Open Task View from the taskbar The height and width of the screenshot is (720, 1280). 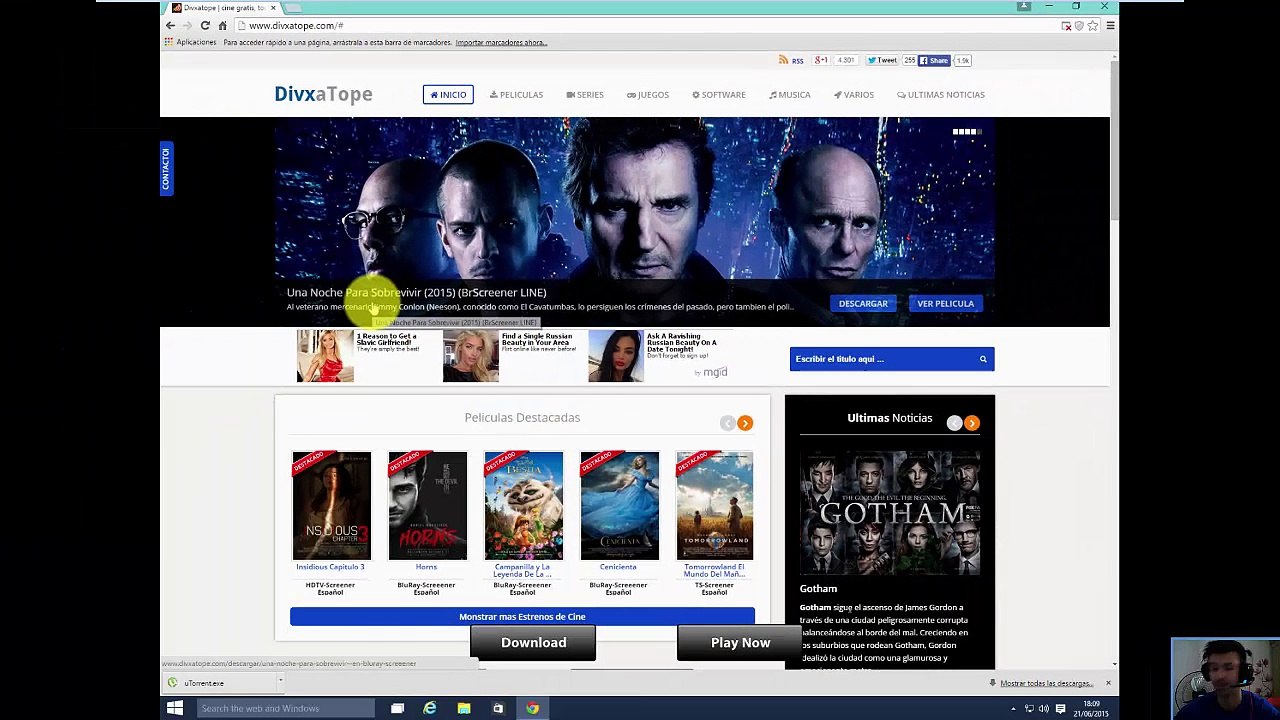[x=397, y=708]
